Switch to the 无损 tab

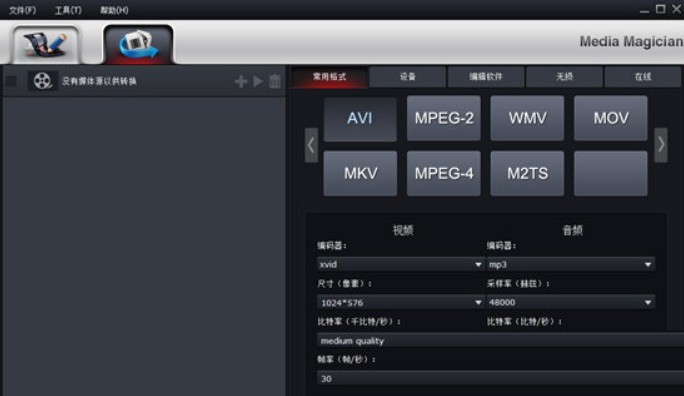[564, 77]
